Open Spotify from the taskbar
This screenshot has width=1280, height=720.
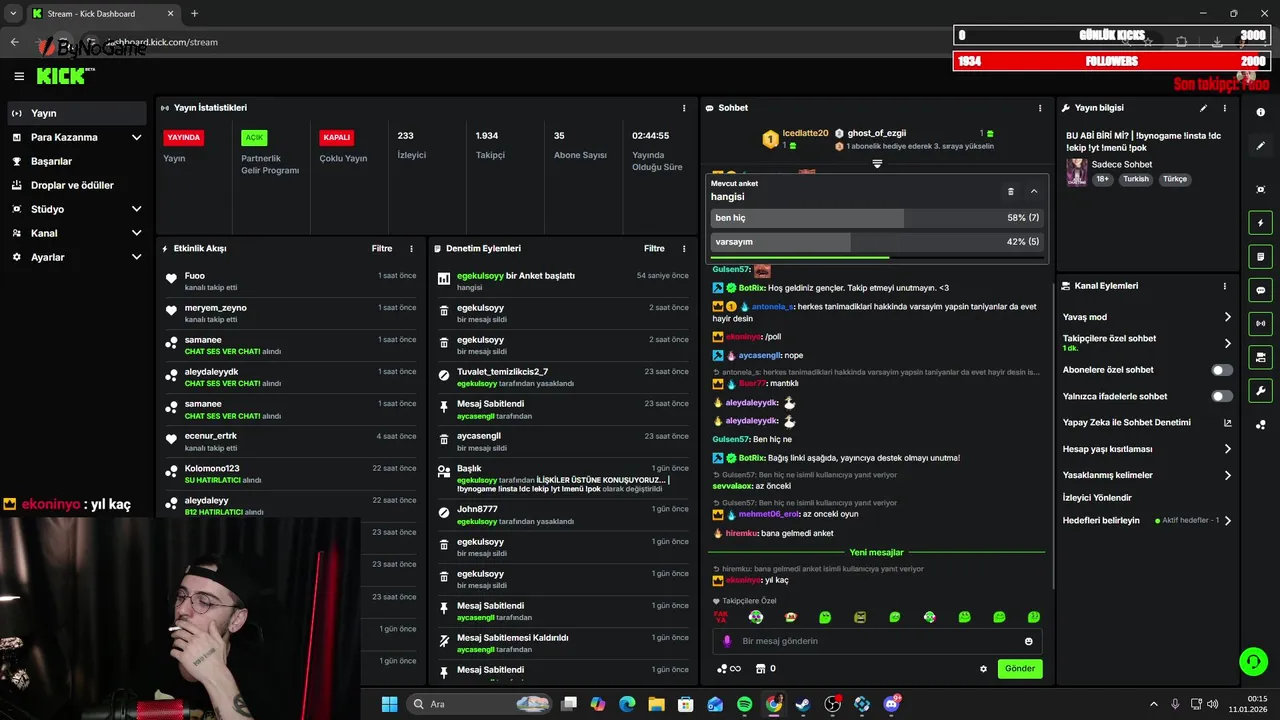click(744, 704)
